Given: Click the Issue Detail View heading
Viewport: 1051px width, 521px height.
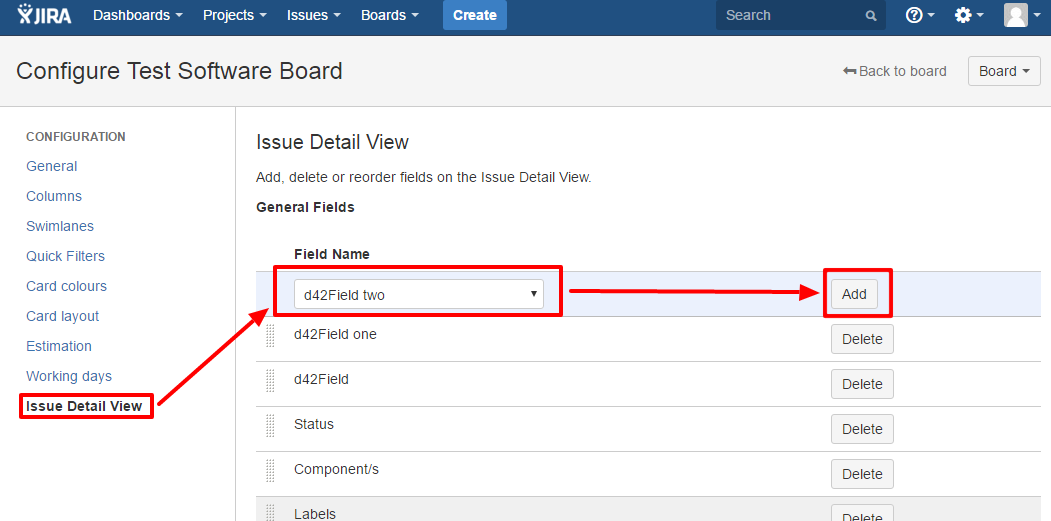Looking at the screenshot, I should [332, 142].
